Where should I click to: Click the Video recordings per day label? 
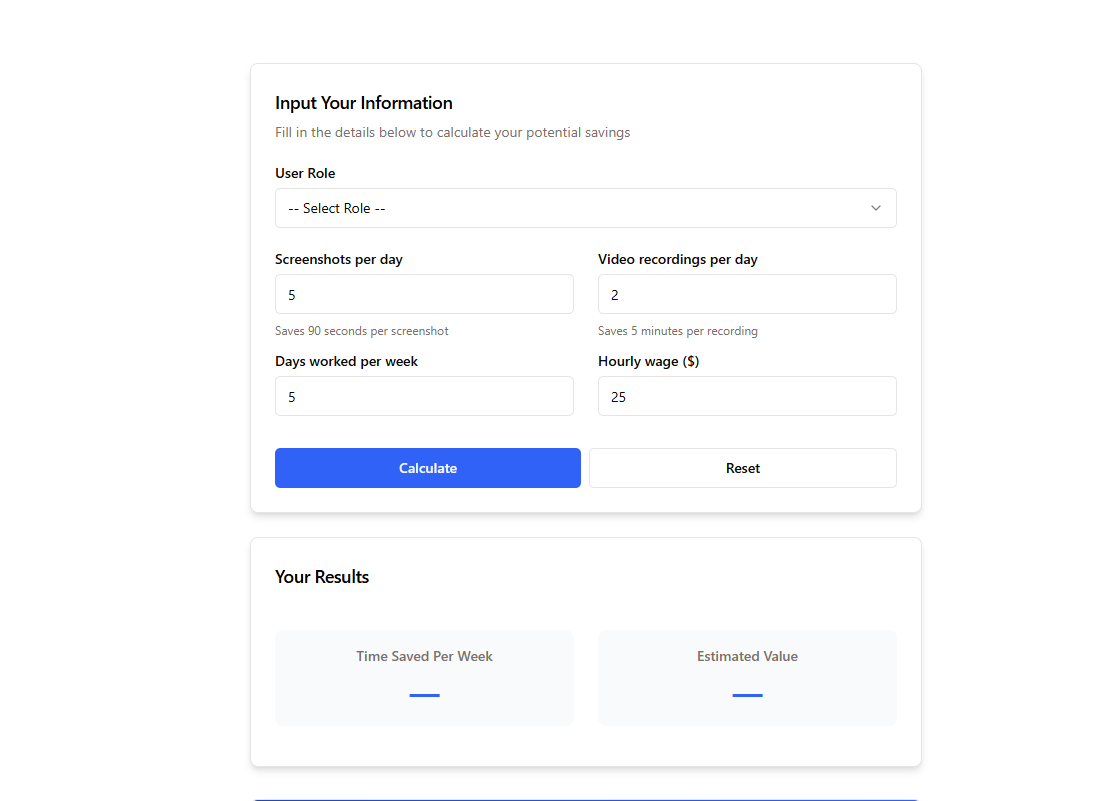678,259
